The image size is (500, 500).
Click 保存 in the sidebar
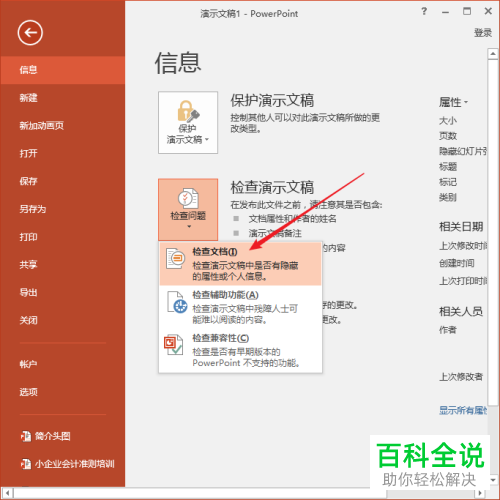click(63, 181)
